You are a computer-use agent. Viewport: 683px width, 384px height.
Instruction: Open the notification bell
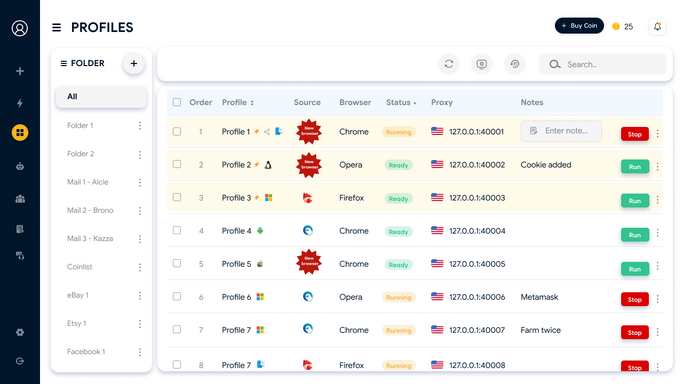click(657, 27)
